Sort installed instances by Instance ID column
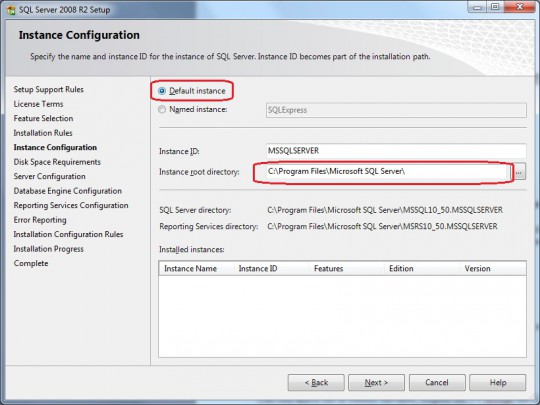The width and height of the screenshot is (540, 405). (x=272, y=269)
